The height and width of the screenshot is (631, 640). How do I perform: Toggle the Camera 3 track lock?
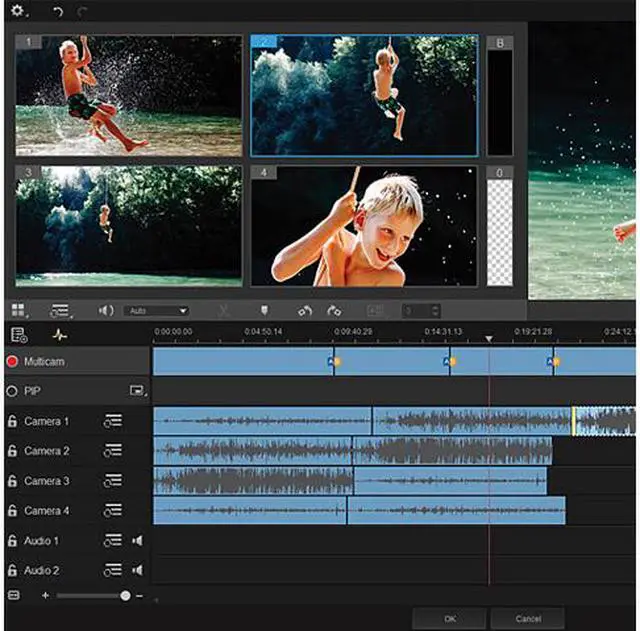[13, 480]
